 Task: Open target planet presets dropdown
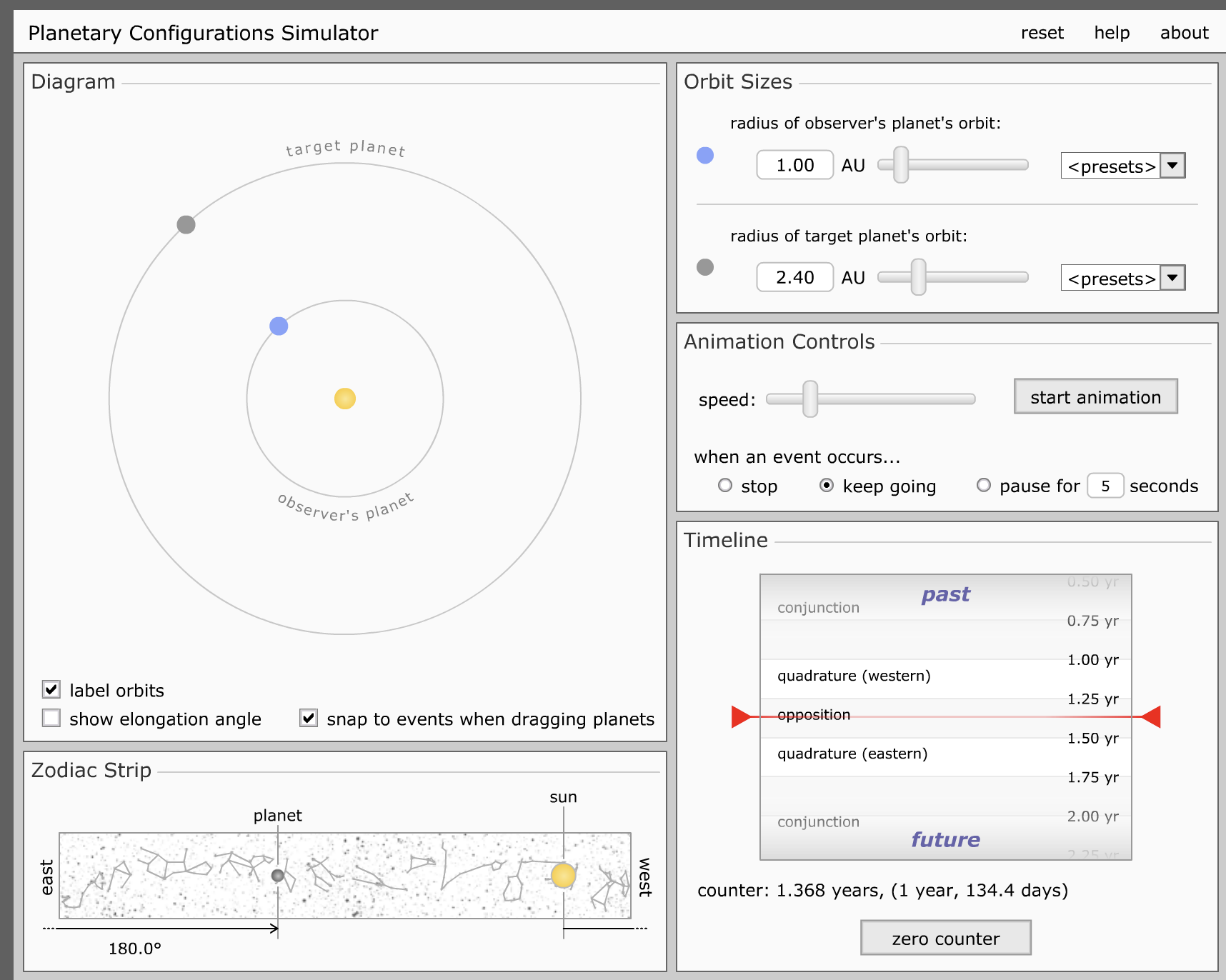pyautogui.click(x=1123, y=278)
